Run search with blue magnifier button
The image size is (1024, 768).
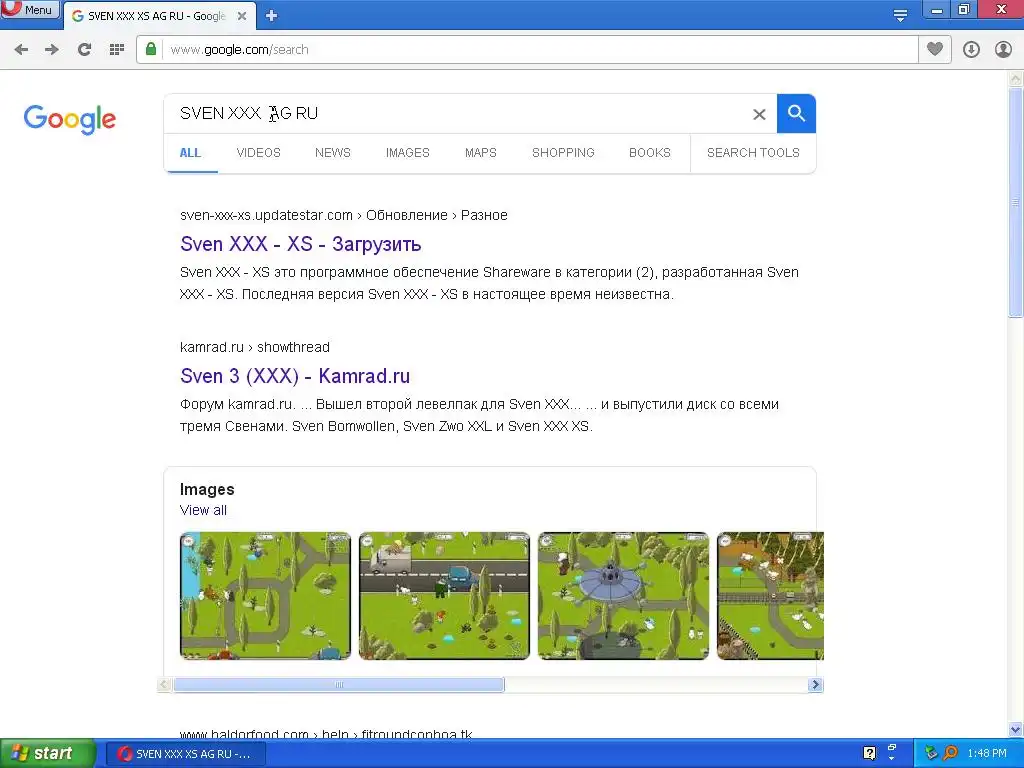[x=796, y=114]
